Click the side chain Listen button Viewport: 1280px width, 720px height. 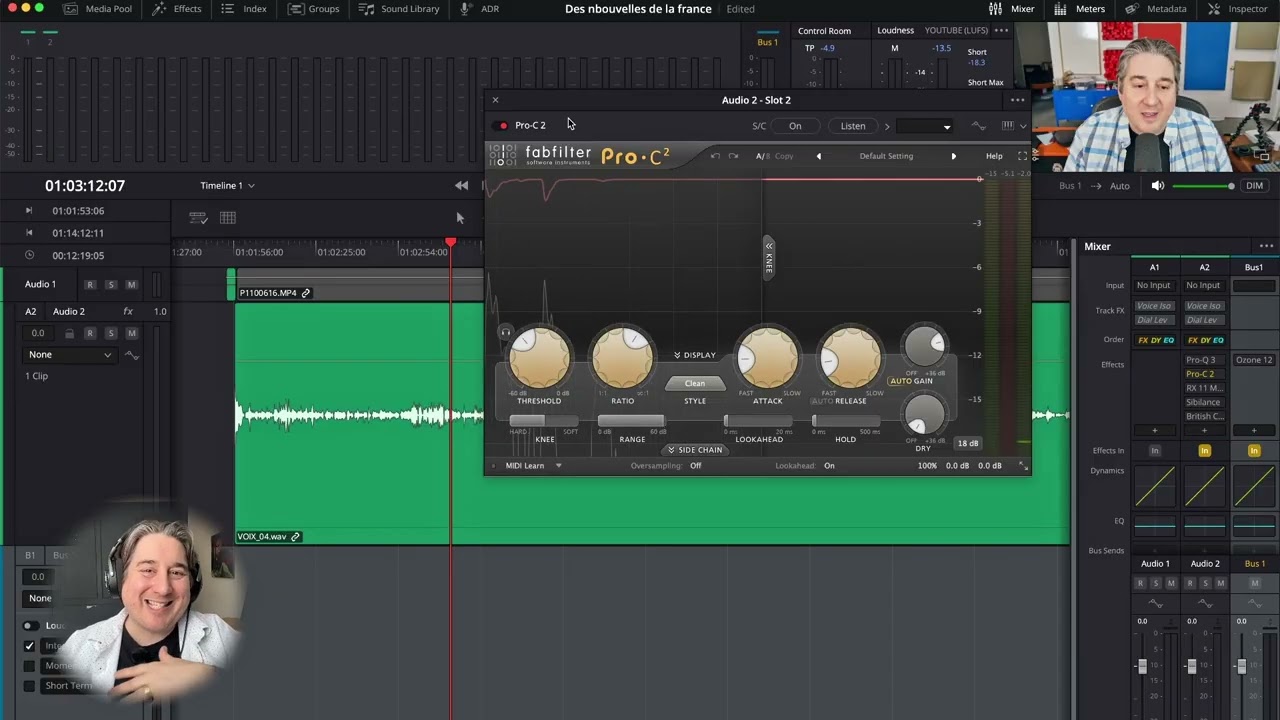(x=853, y=126)
